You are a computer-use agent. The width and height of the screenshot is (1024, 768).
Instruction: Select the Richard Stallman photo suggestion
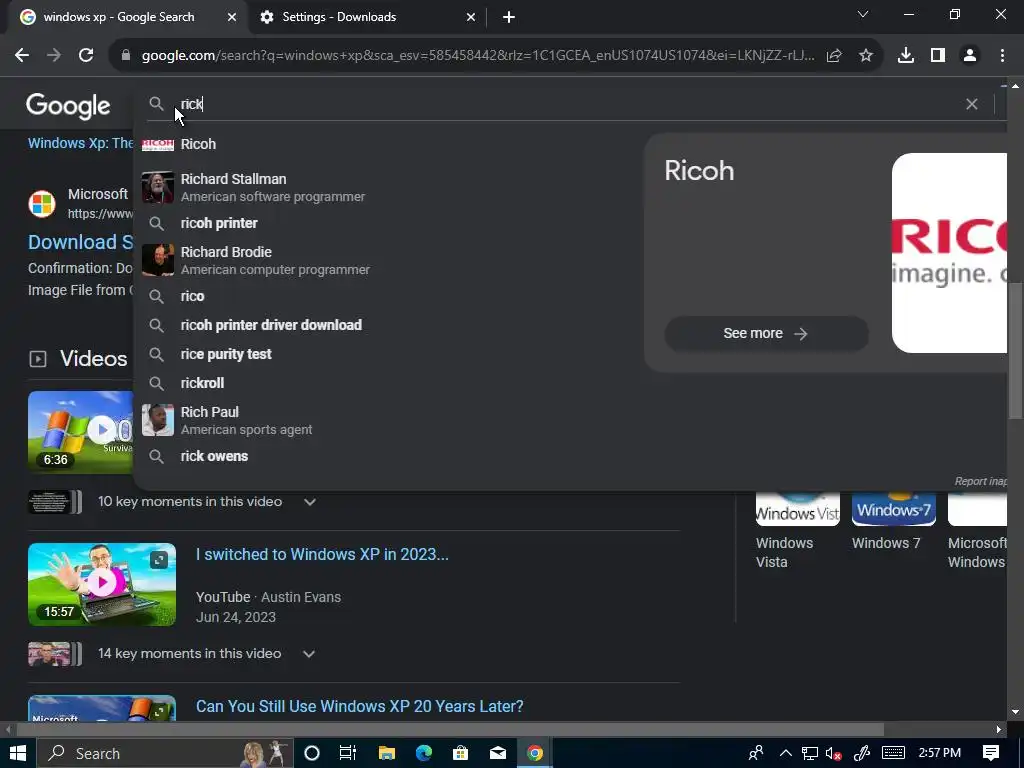point(158,187)
